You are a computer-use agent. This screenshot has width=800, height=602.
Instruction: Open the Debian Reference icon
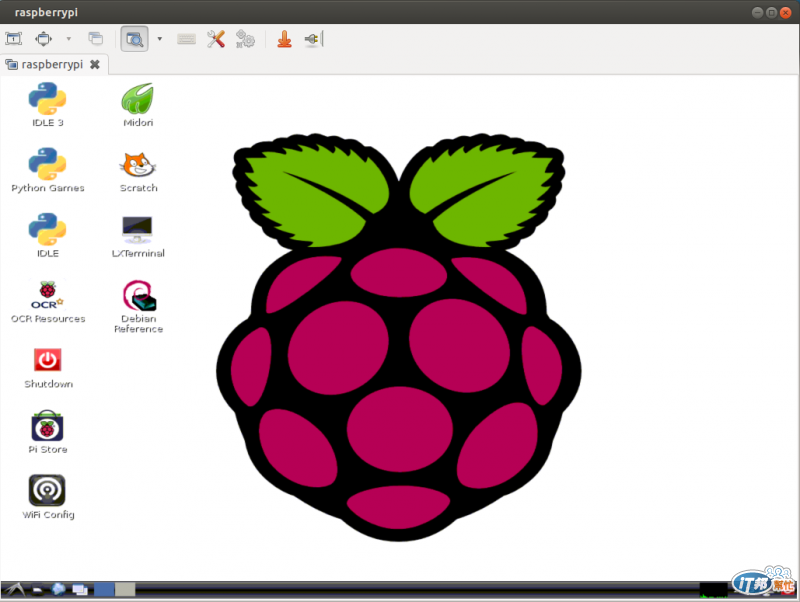click(x=138, y=306)
